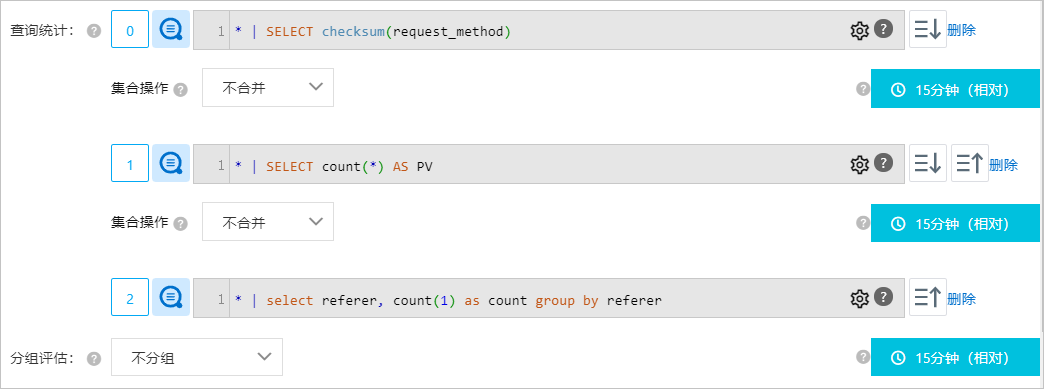Click the 查询统计 label text
This screenshot has width=1044, height=389.
pos(43,31)
